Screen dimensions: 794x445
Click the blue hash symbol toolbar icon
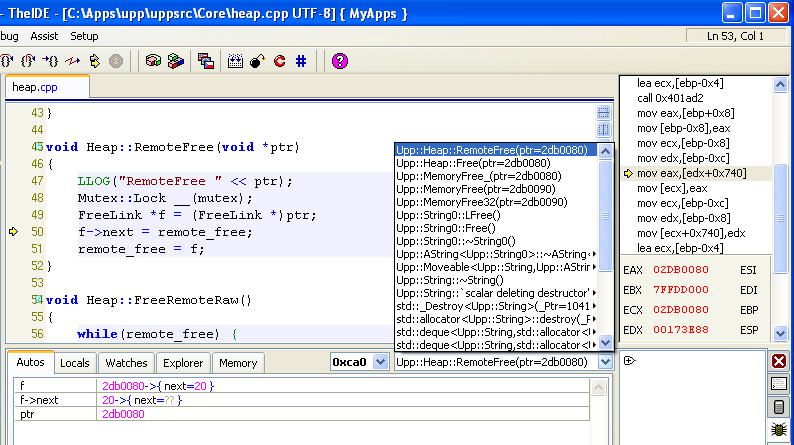pos(301,61)
